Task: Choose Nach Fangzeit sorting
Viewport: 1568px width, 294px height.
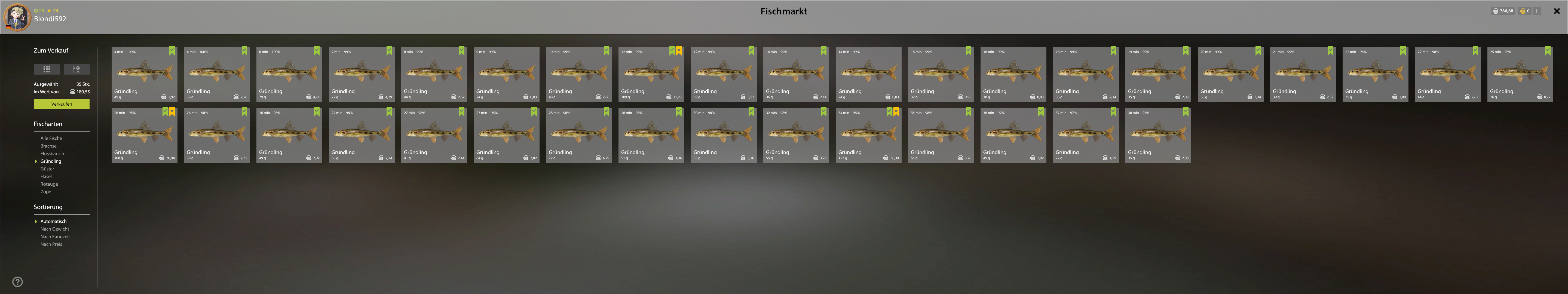Action: (55, 237)
